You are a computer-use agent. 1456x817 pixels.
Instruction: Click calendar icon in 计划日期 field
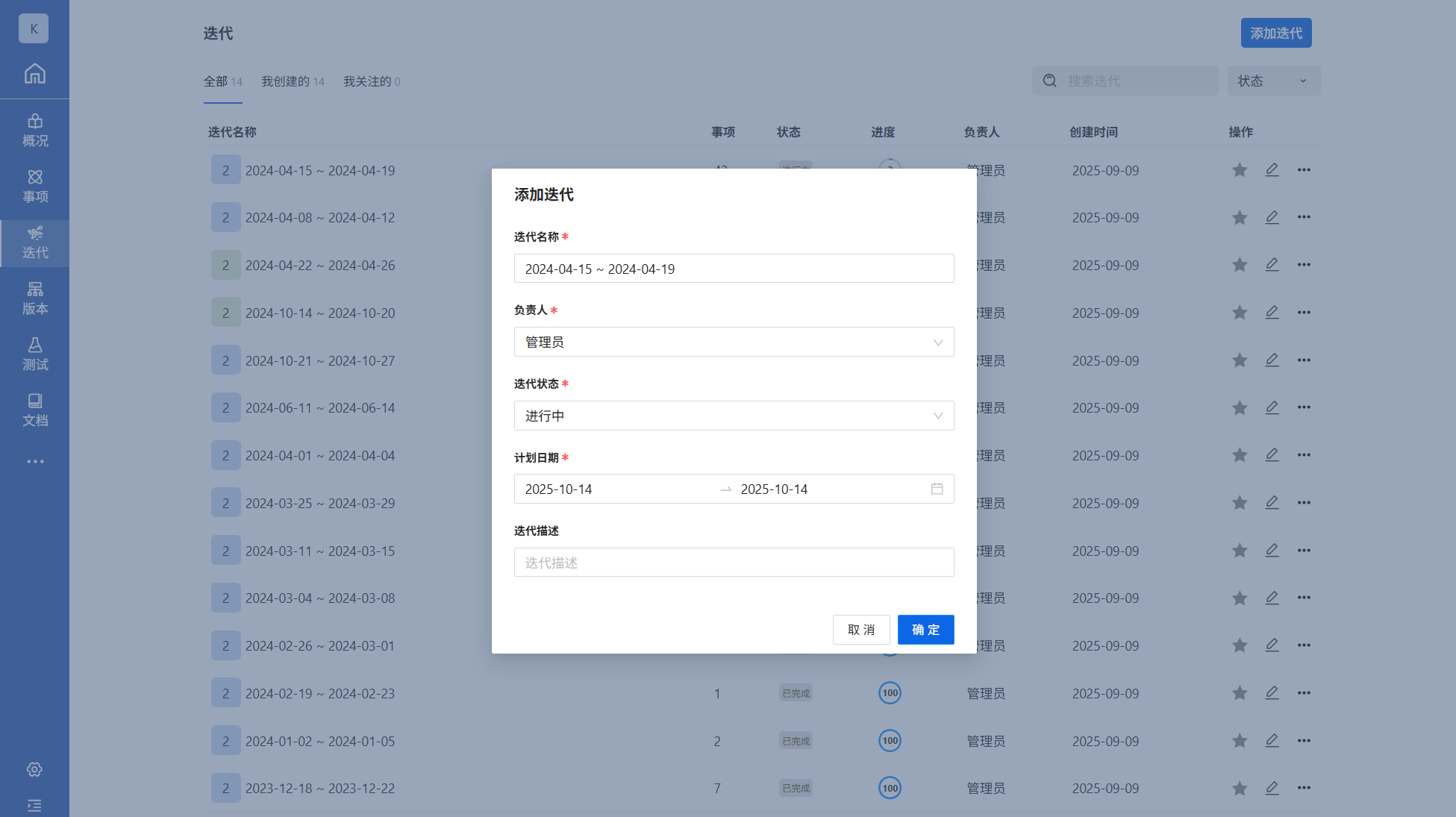937,489
